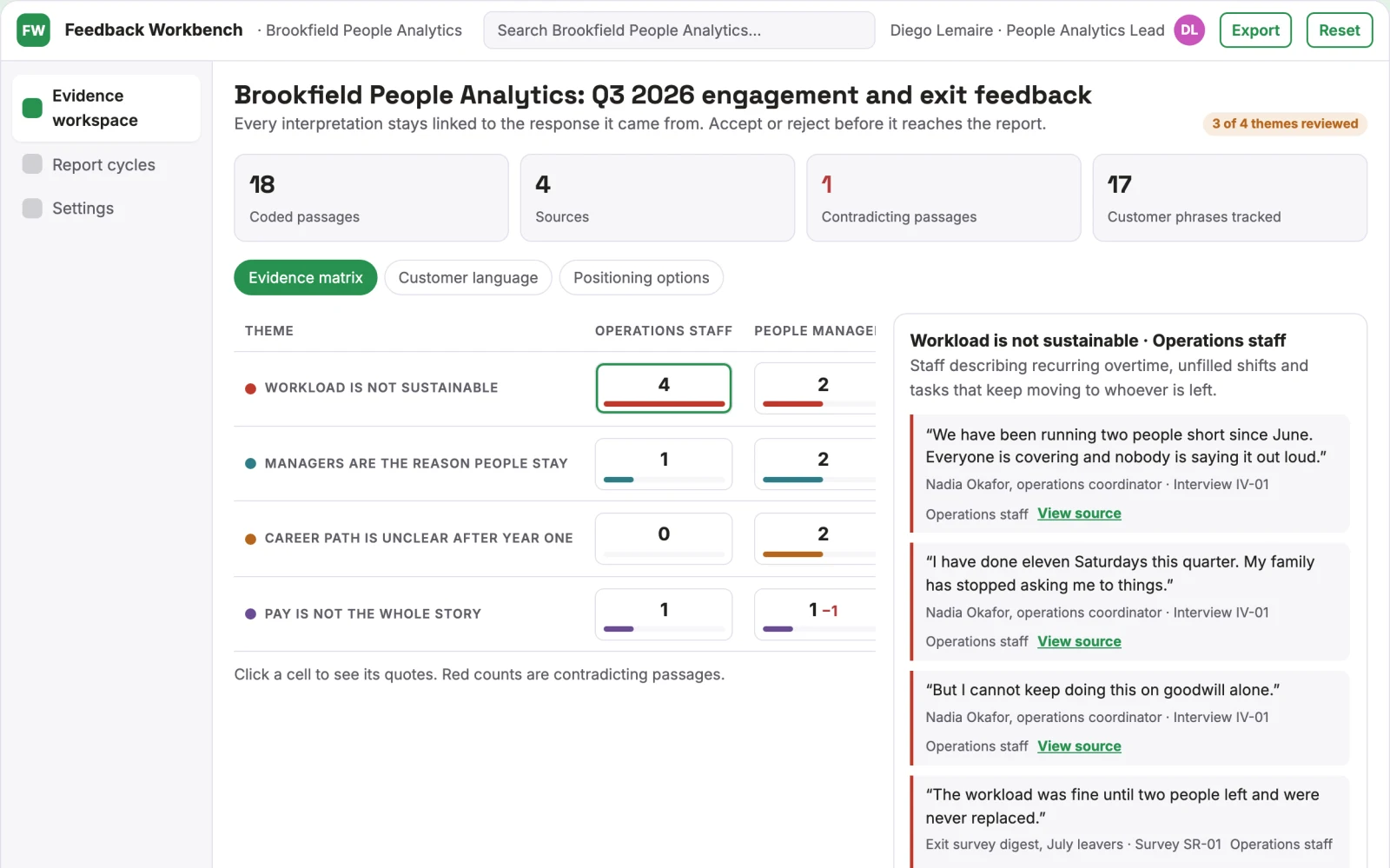Image resolution: width=1390 pixels, height=868 pixels.
Task: Select Evidence workspace in the sidebar
Action: click(x=107, y=108)
